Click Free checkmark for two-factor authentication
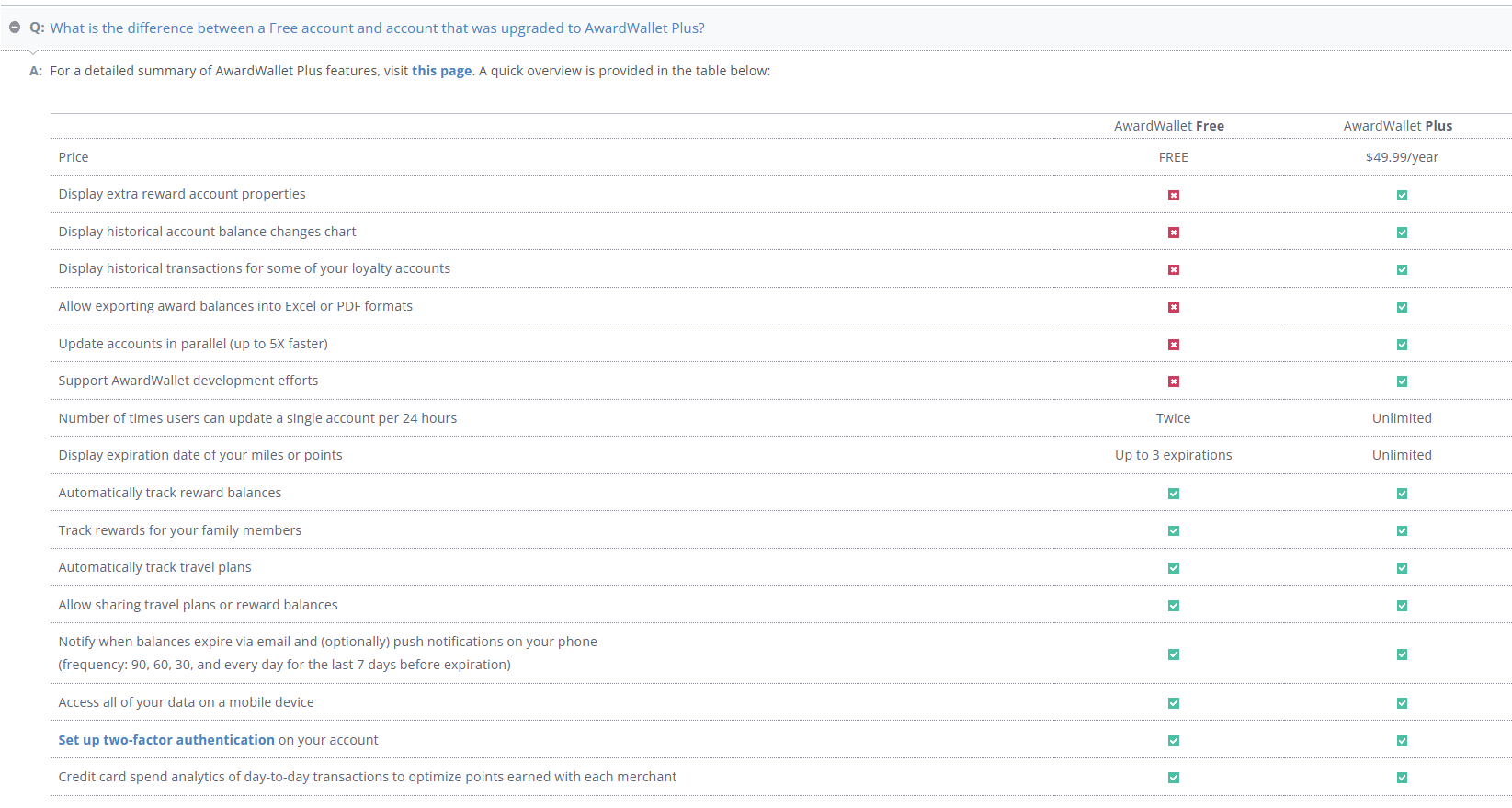Screen dimensions: 1512x808 pos(1174,741)
